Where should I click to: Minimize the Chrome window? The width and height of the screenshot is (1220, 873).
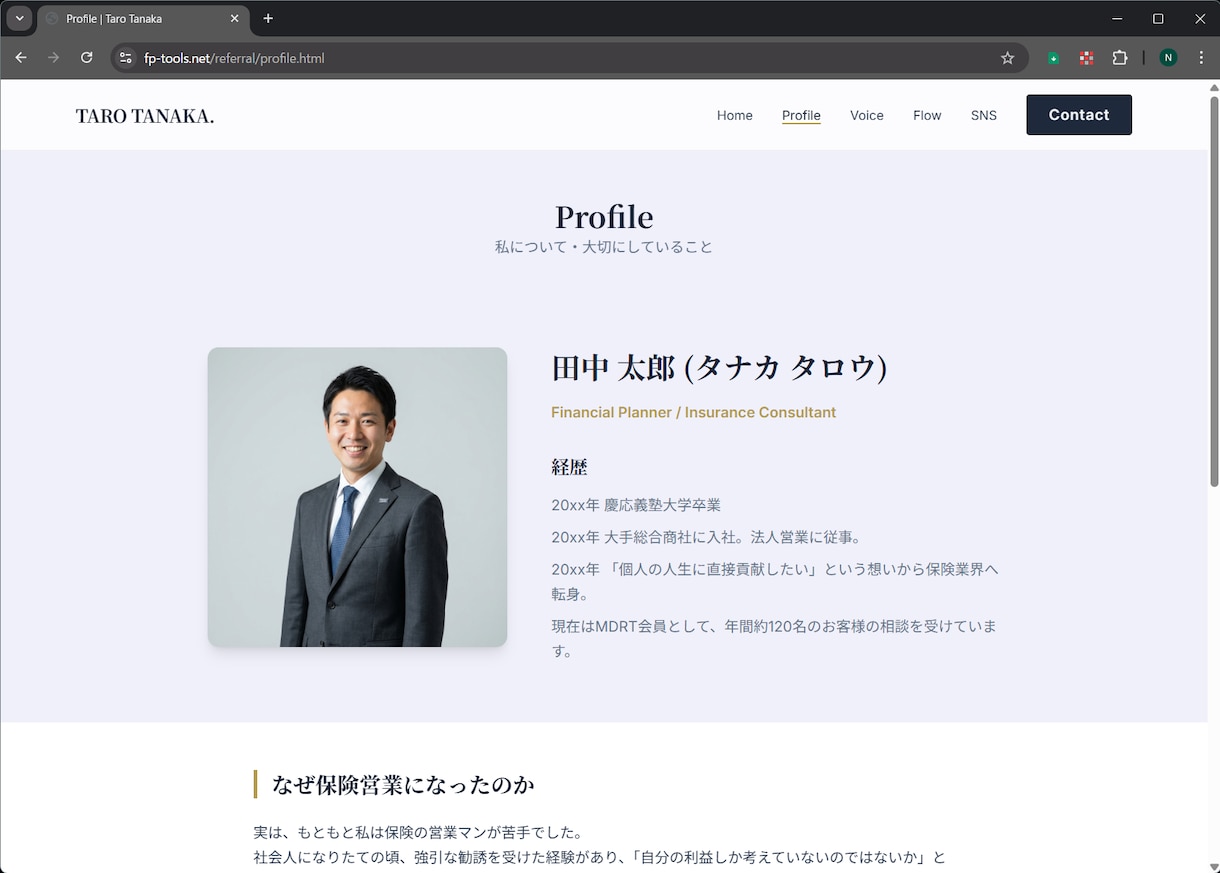tap(1117, 18)
